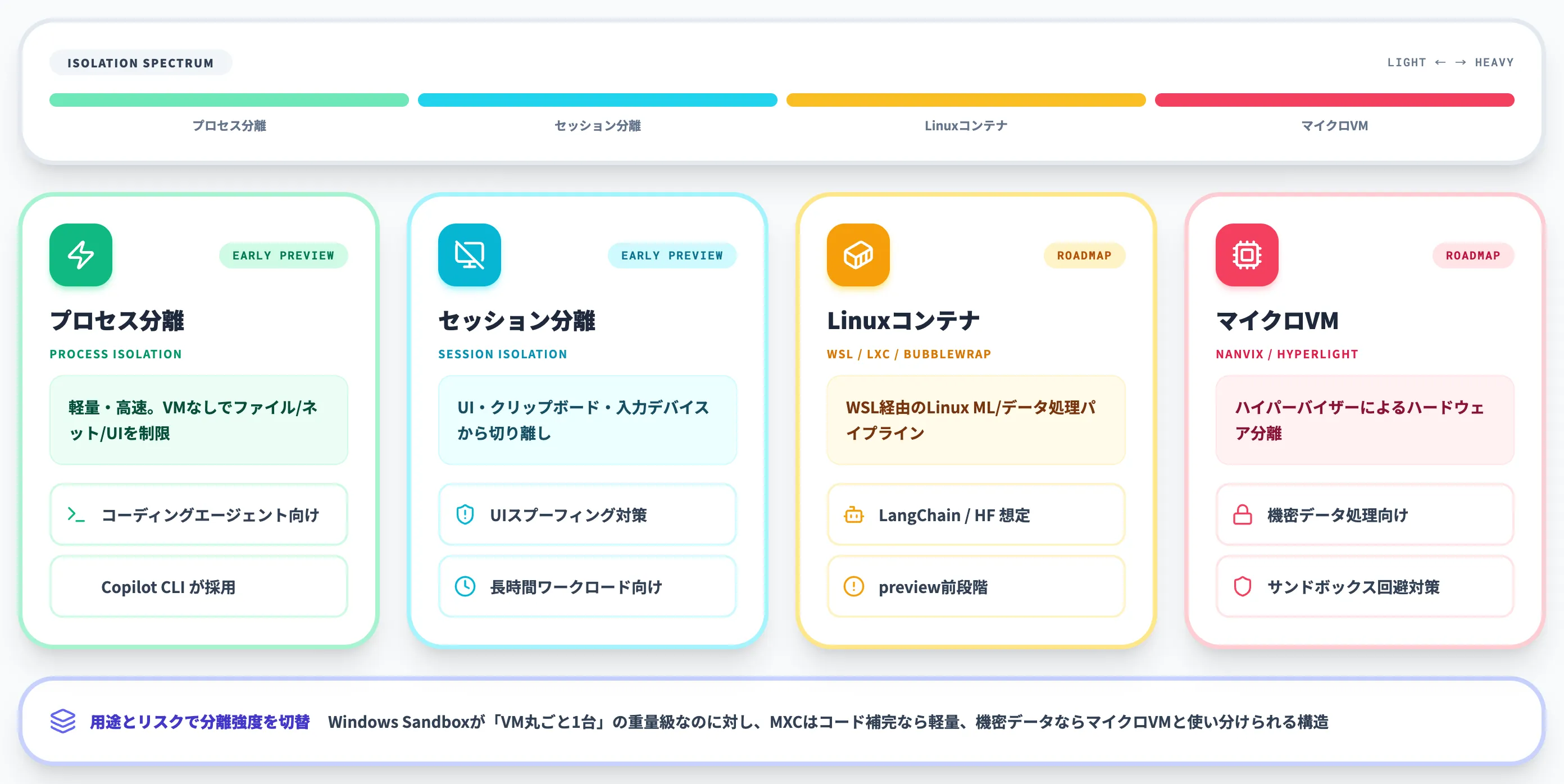Click the right arrow next to HEAVY
This screenshot has height=784, width=1564.
[1461, 62]
